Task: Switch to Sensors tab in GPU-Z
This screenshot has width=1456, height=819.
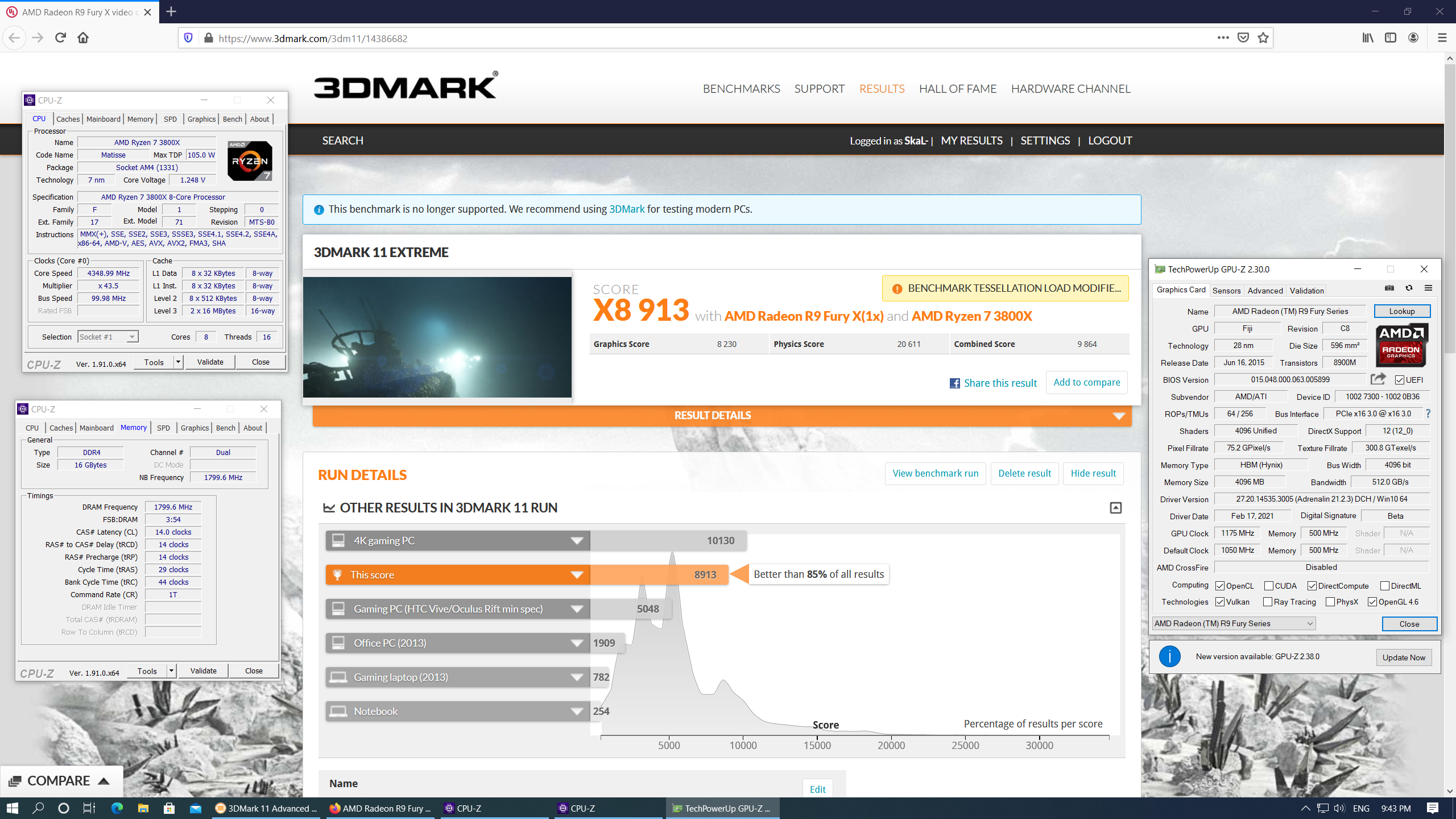Action: (1226, 290)
